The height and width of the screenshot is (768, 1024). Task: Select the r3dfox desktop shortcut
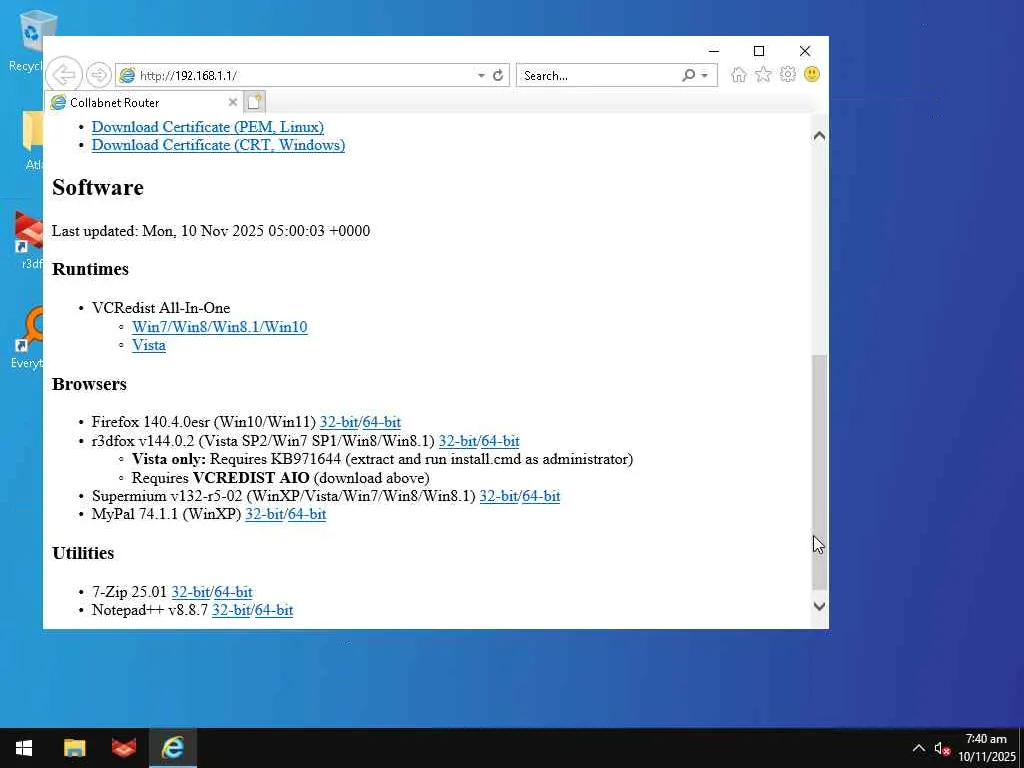[28, 240]
